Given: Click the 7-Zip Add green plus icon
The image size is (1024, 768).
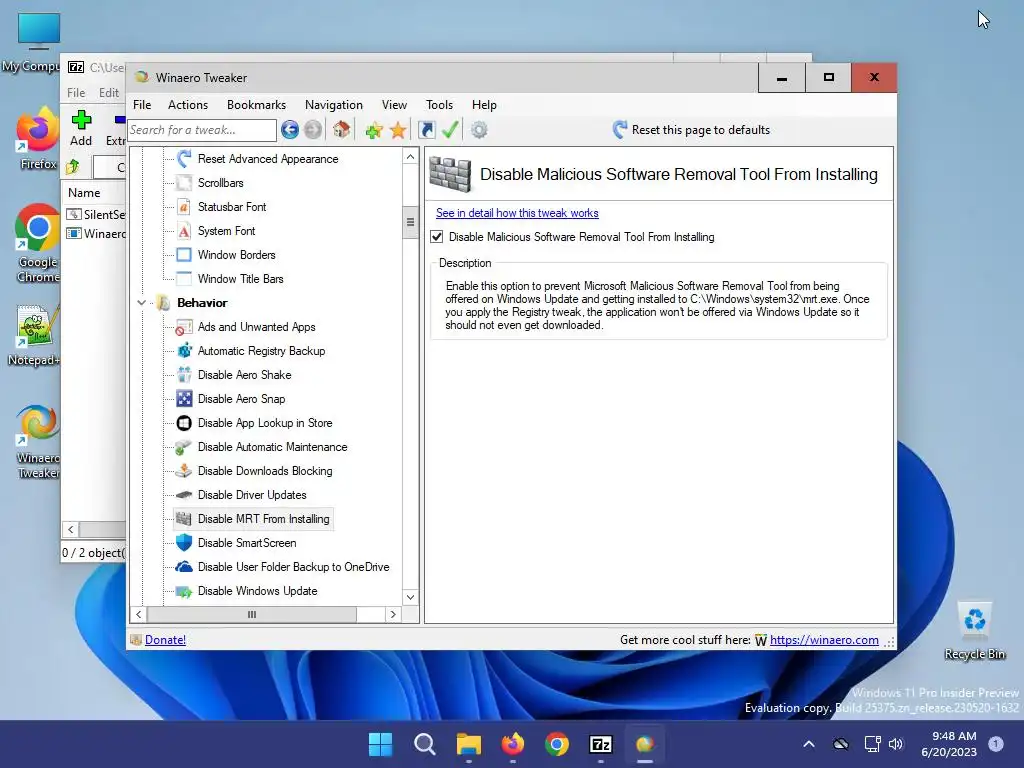Looking at the screenshot, I should click(x=81, y=120).
